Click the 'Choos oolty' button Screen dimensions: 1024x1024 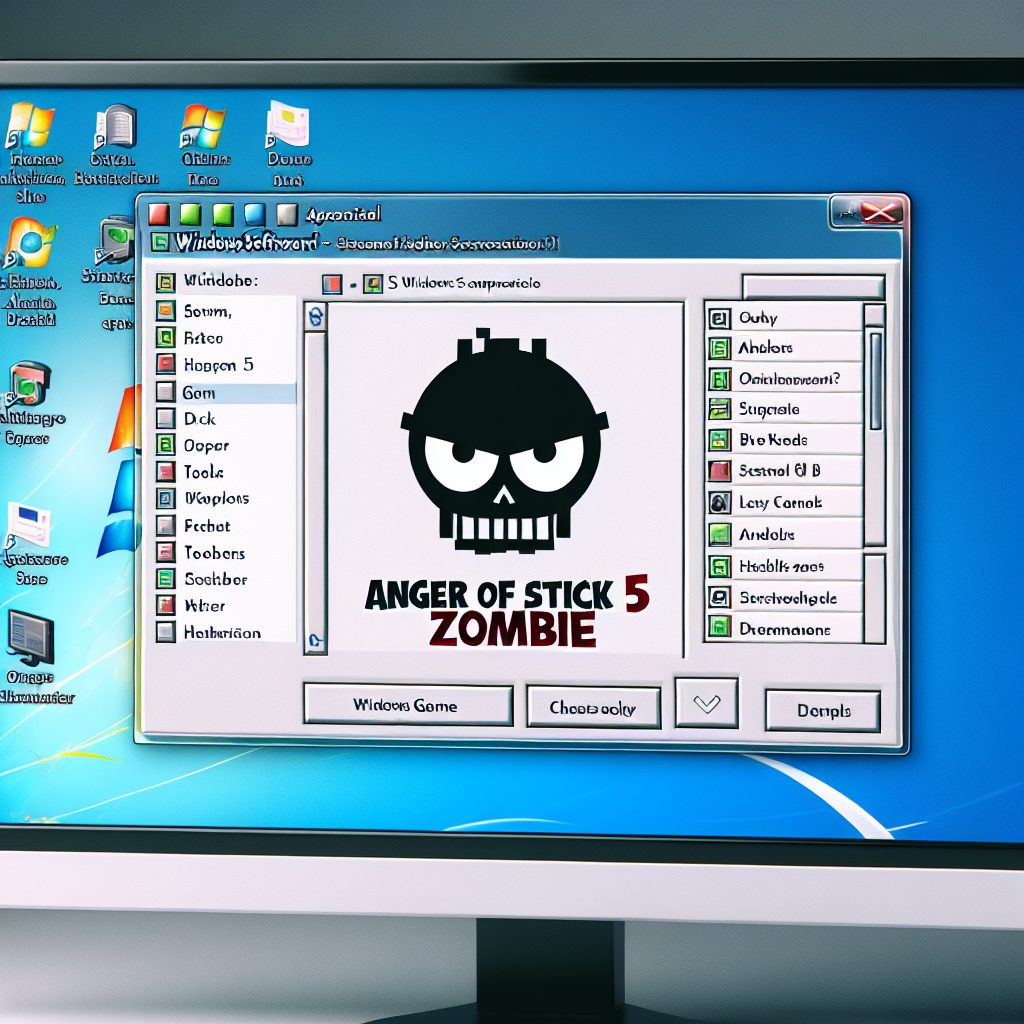point(593,707)
